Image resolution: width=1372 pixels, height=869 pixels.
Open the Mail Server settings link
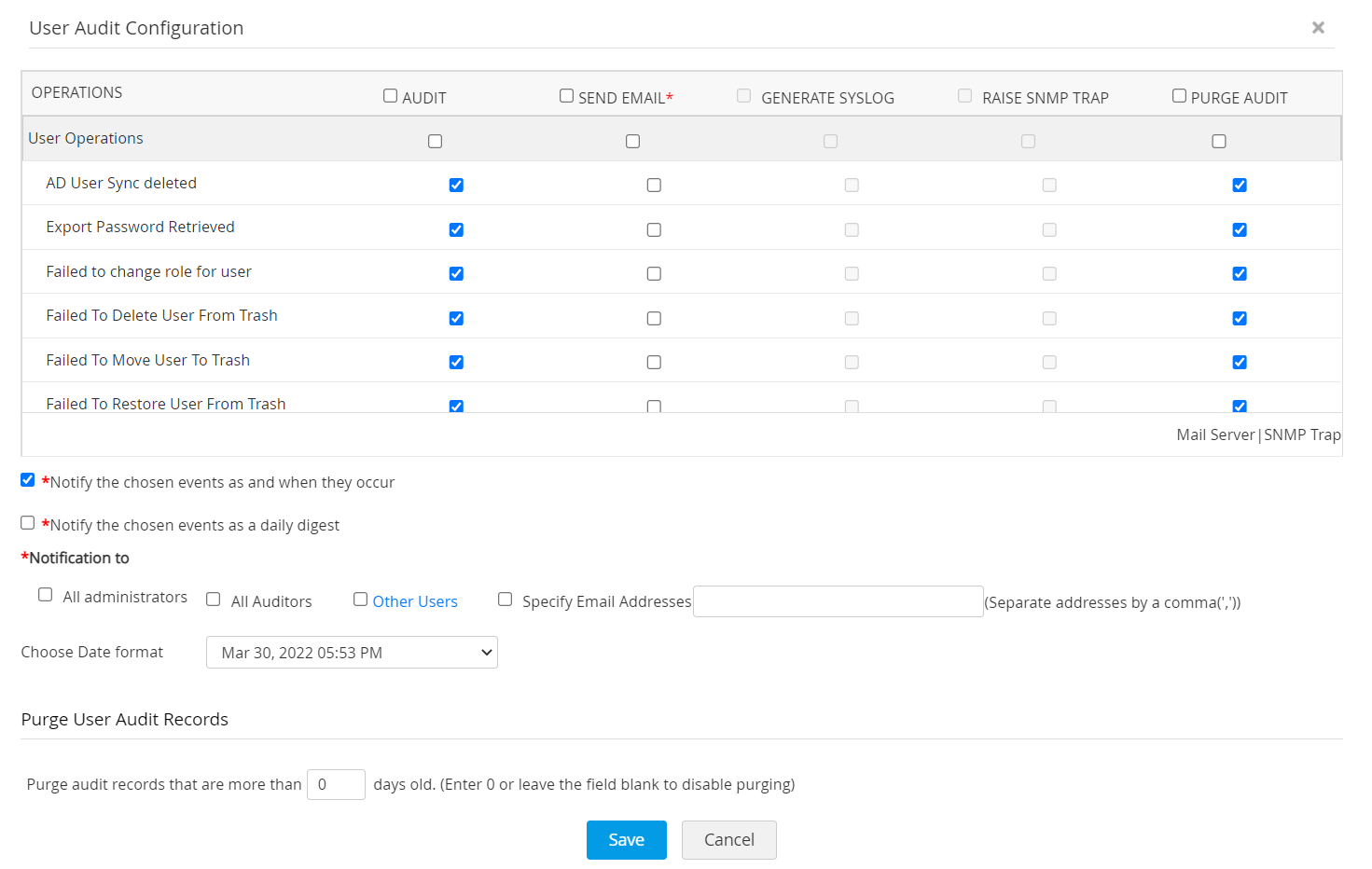[1215, 435]
